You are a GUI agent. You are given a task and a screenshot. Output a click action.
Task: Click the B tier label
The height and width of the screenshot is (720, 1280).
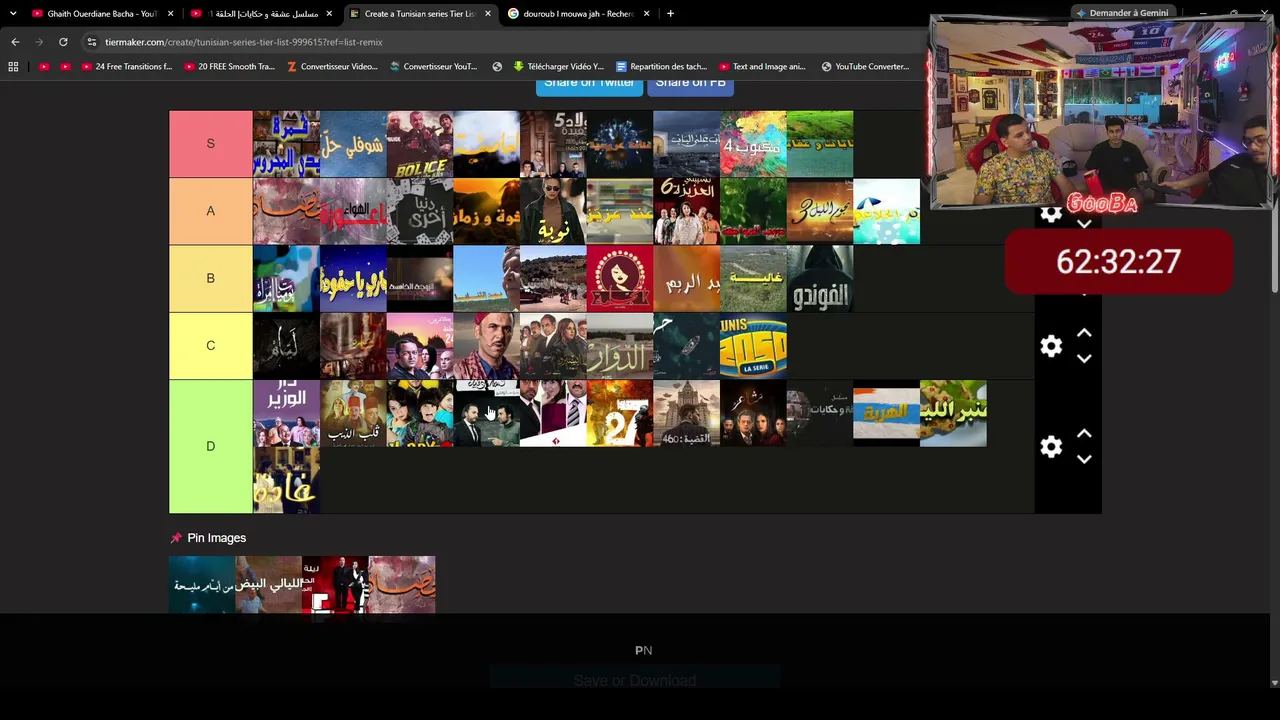click(210, 278)
